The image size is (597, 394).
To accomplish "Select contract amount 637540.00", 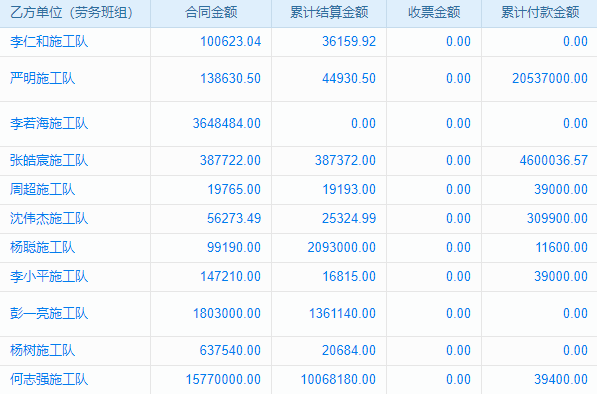I will pos(230,350).
